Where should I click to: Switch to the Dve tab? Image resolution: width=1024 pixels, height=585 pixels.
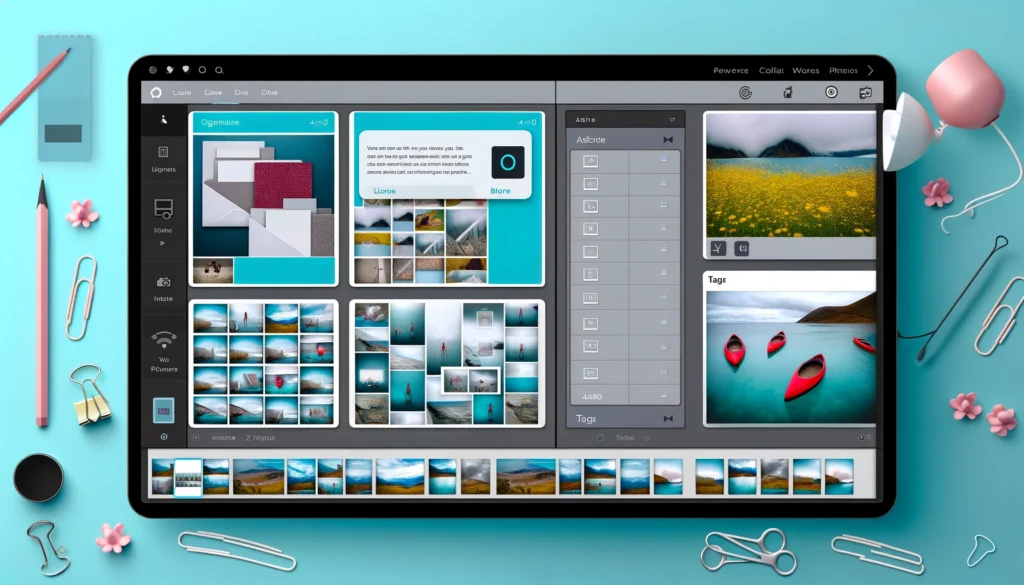click(x=241, y=93)
